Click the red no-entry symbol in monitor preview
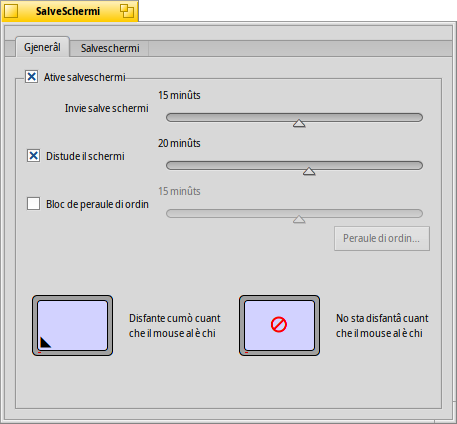457x424 pixels. point(279,325)
